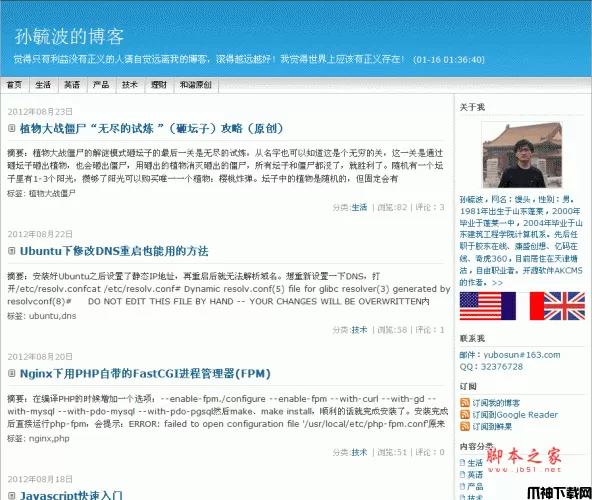Viewport: 592px width, 500px height.
Task: Click the 浏览:51 view count
Action: [x=392, y=452]
